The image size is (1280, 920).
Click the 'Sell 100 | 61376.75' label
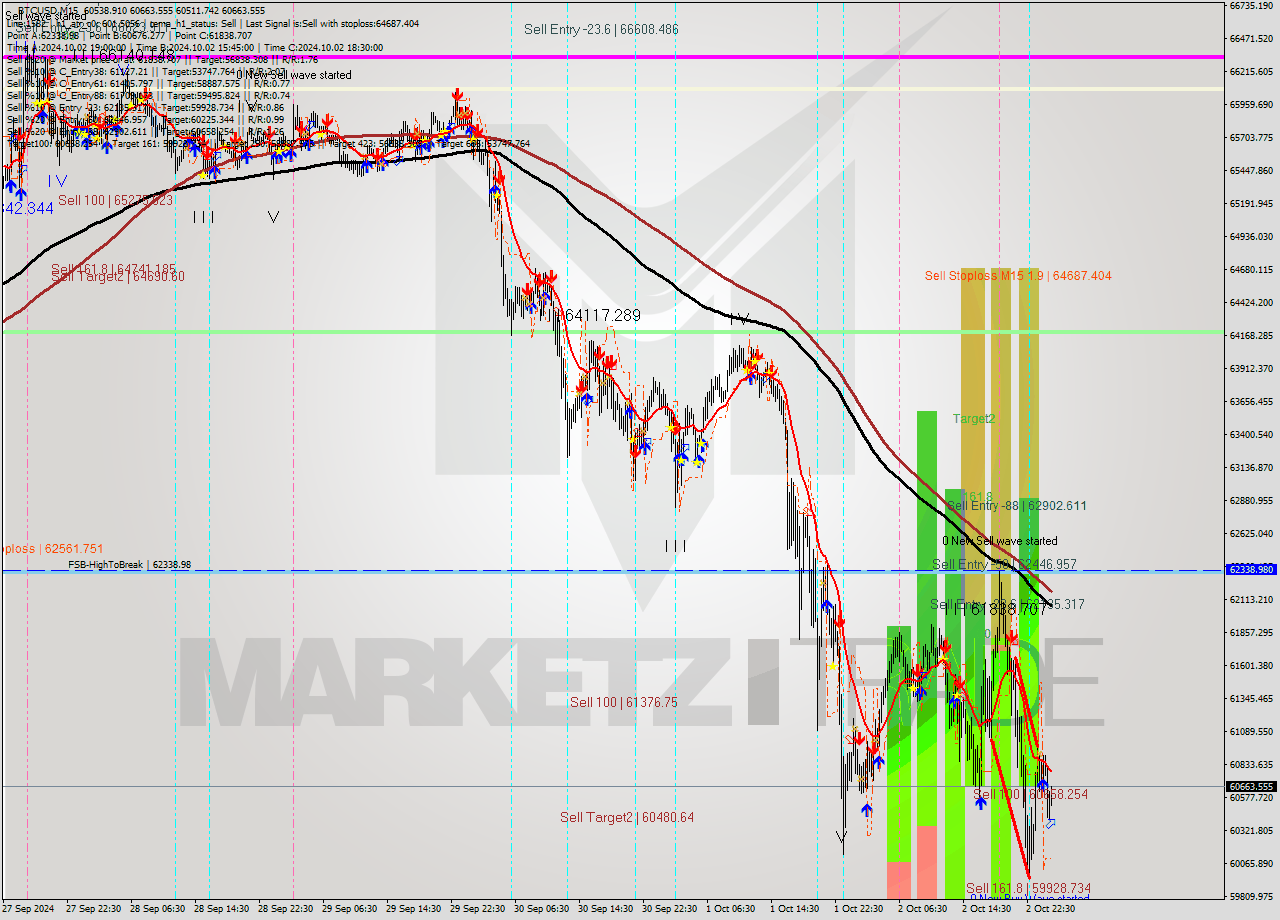[624, 703]
